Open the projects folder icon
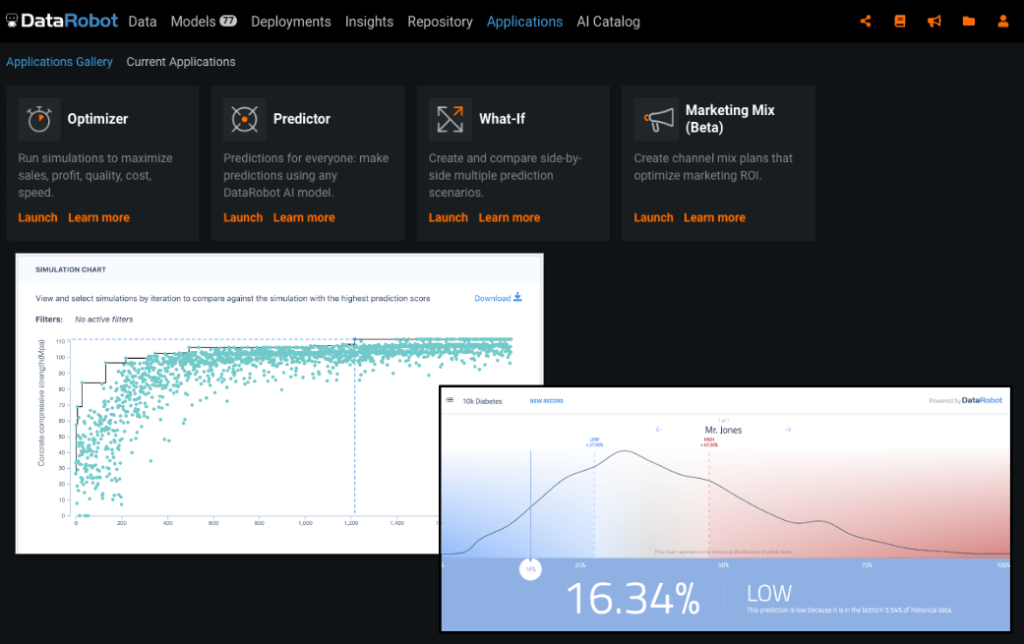 (x=968, y=20)
